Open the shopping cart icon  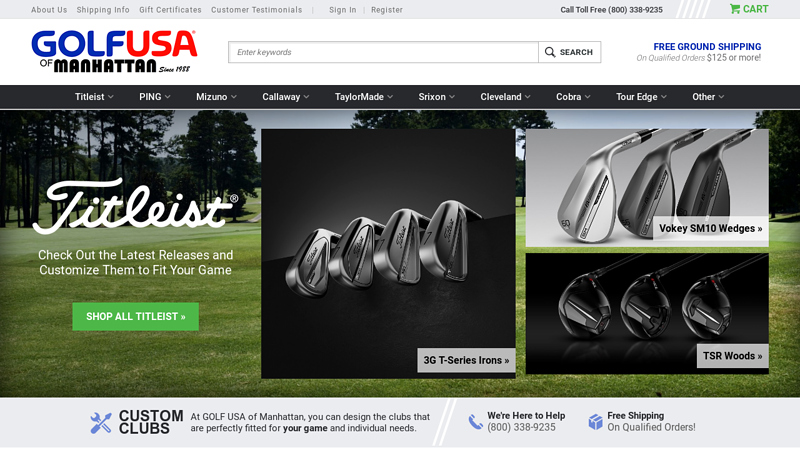tap(735, 9)
